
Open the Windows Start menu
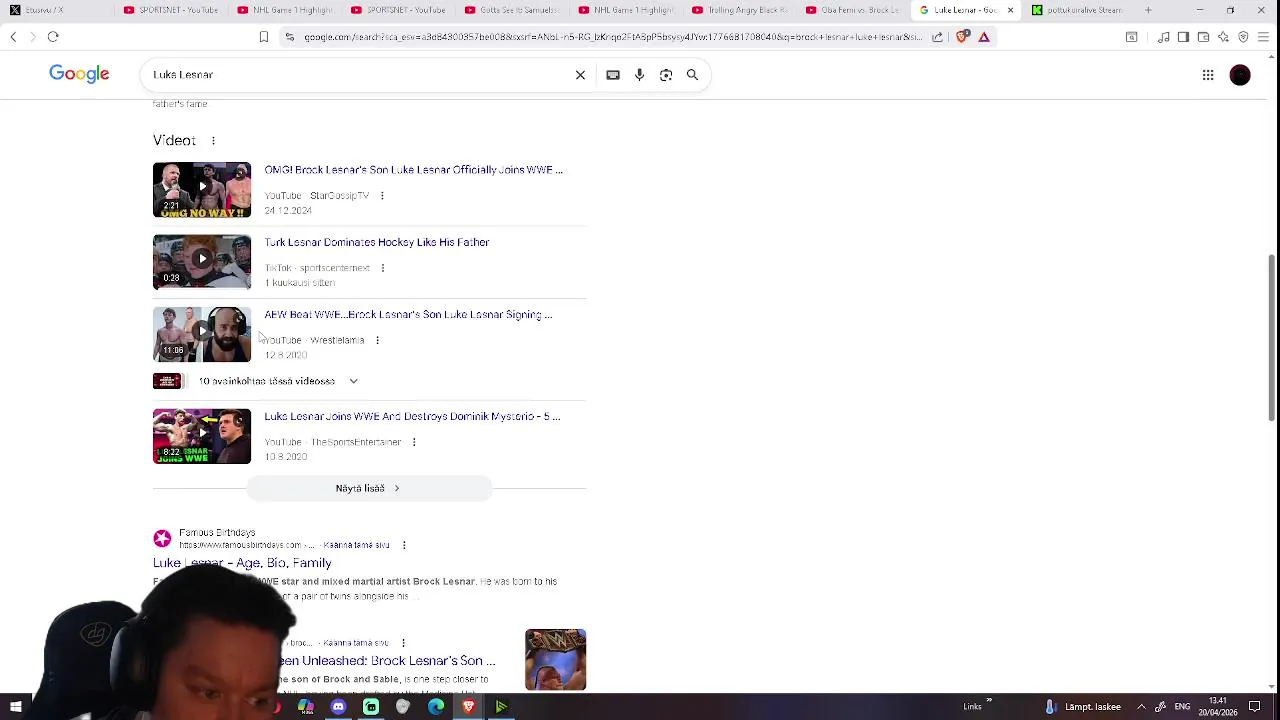(15, 707)
